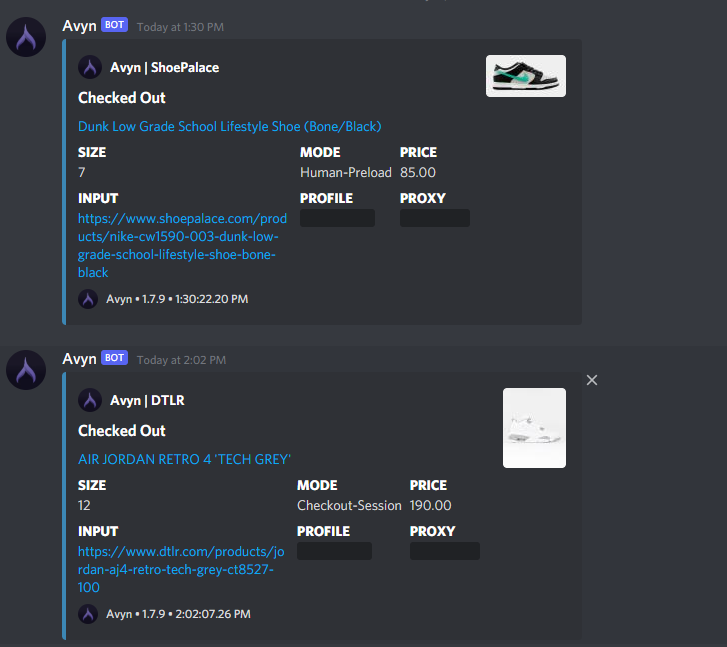Click the Avyn username at 1:30 PM
Image resolution: width=727 pixels, height=647 pixels.
coord(79,26)
